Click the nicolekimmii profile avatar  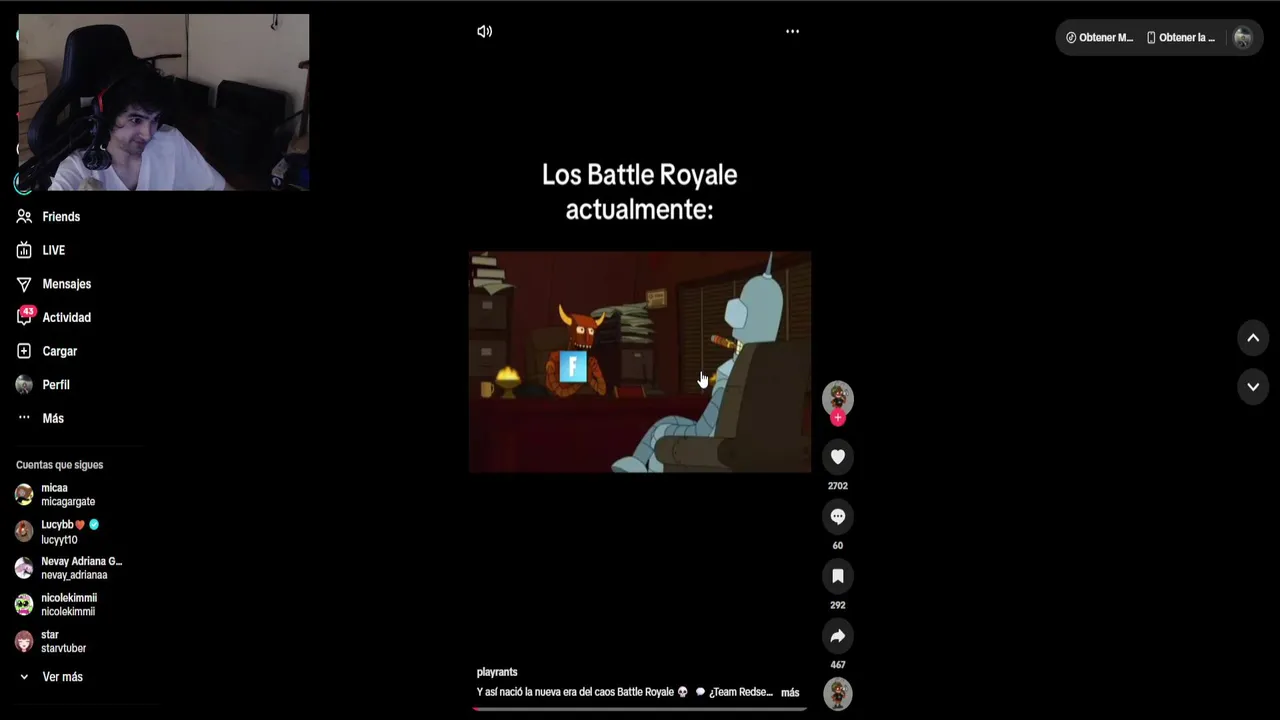(x=24, y=605)
